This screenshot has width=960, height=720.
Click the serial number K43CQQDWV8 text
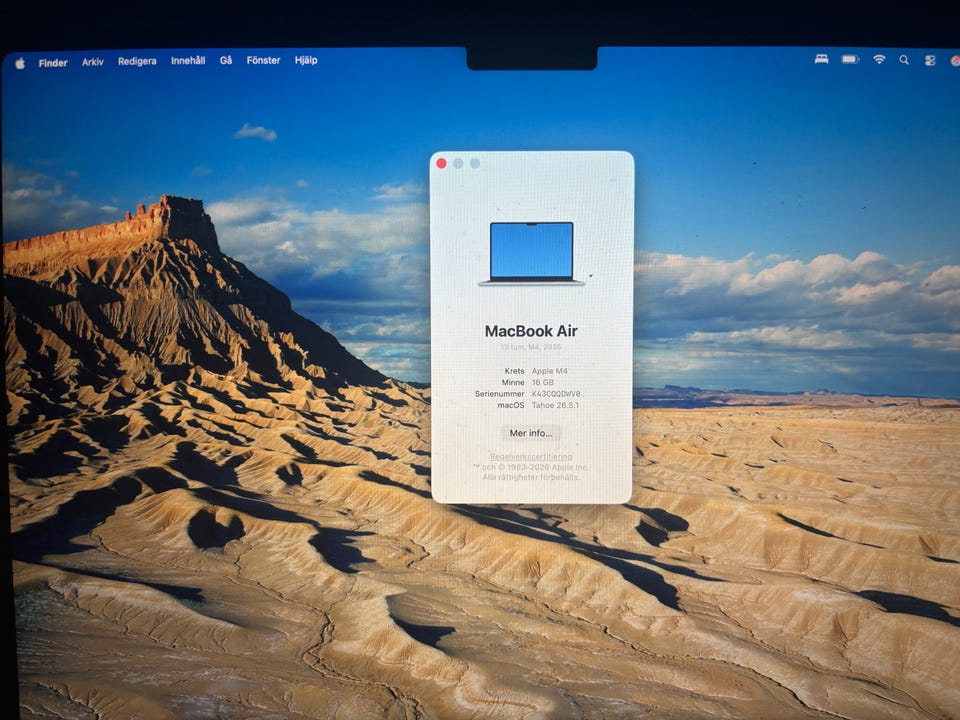click(556, 394)
